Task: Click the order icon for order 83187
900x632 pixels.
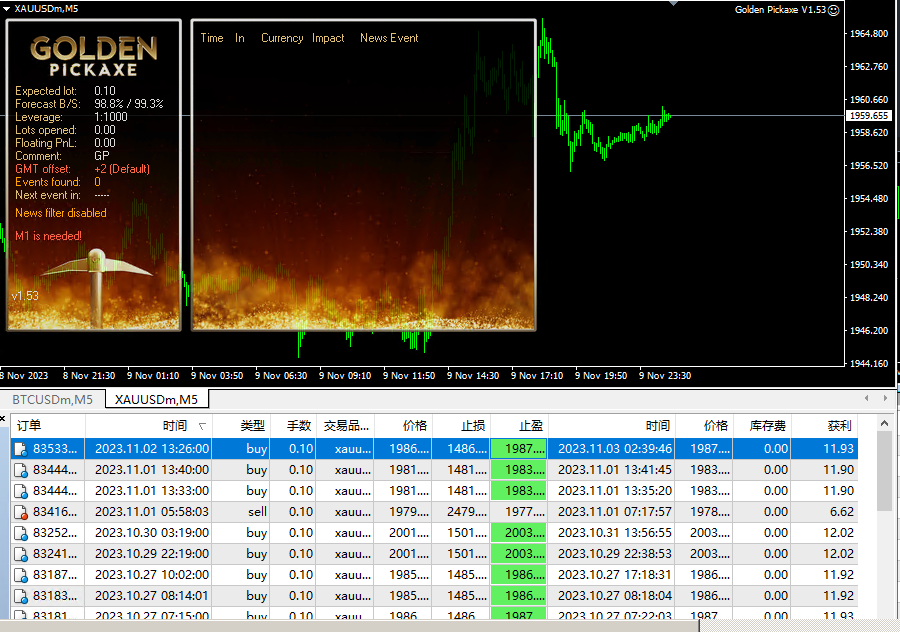Action: coord(21,575)
